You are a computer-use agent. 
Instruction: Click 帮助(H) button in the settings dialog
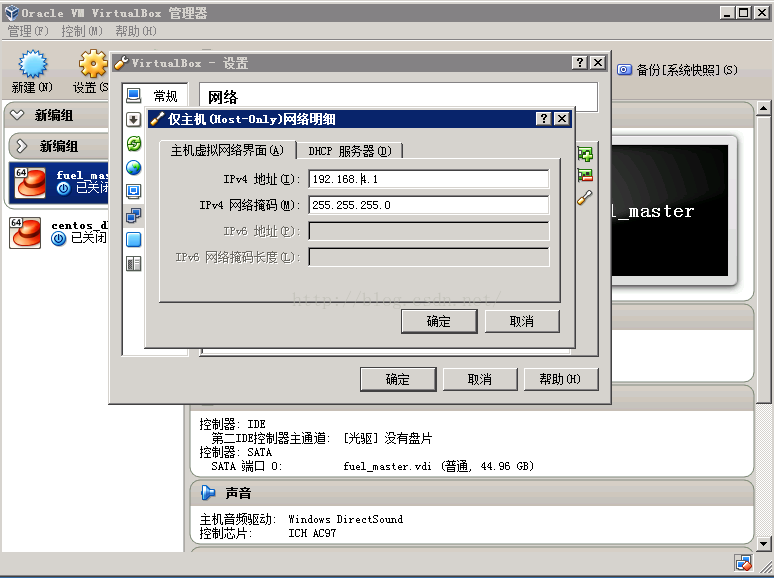(x=561, y=379)
